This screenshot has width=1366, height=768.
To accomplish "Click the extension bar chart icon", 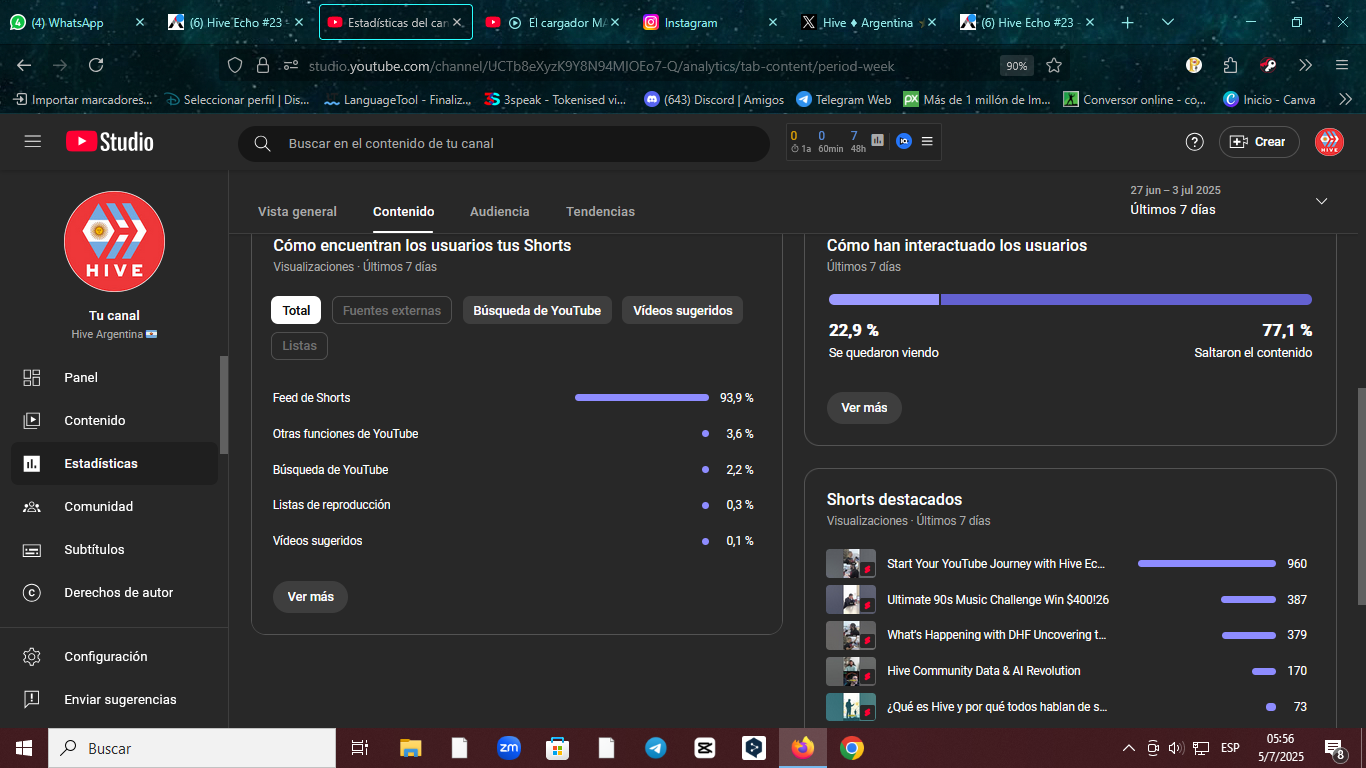I will (878, 141).
